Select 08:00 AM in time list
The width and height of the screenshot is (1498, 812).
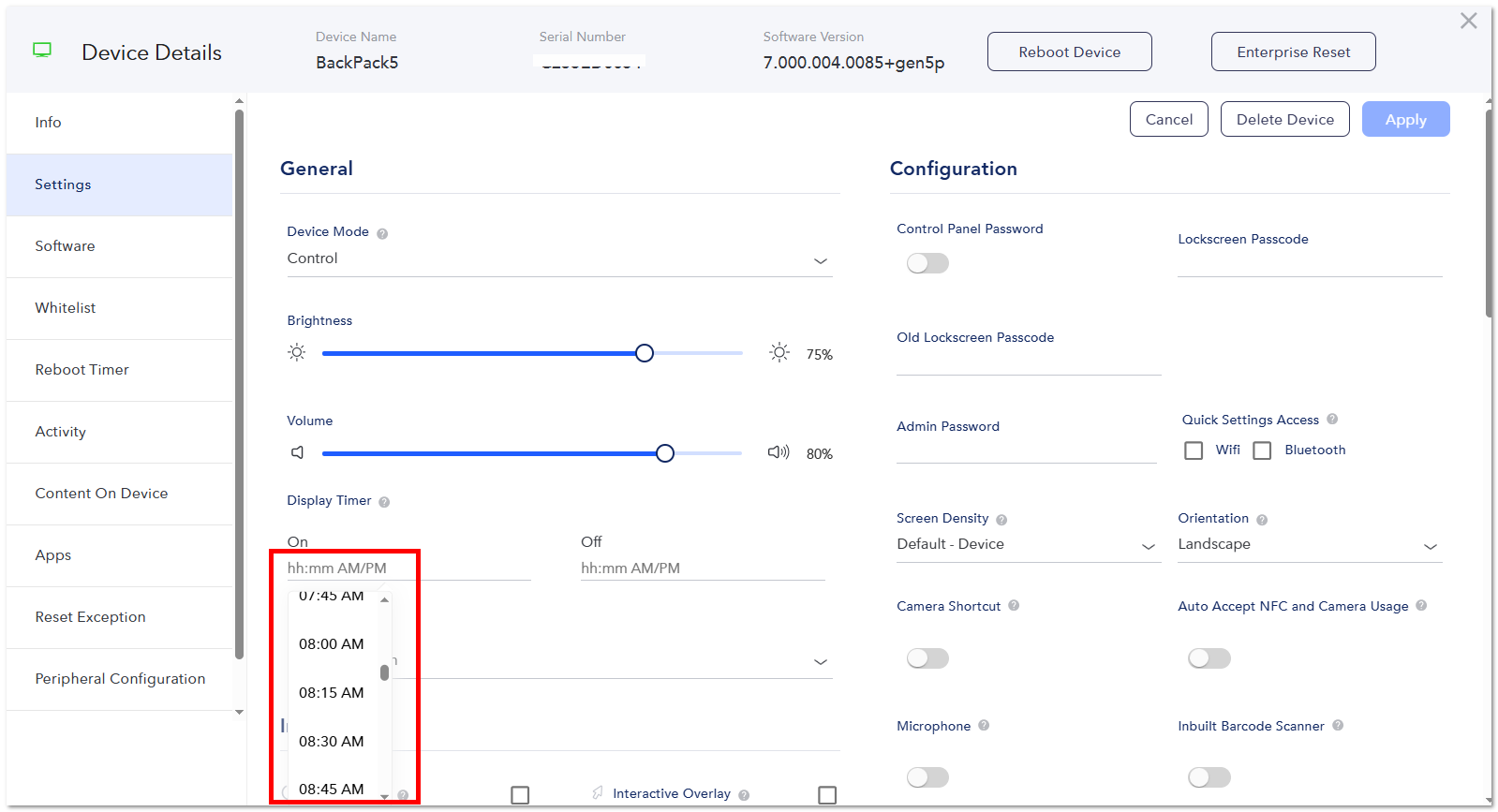point(332,644)
